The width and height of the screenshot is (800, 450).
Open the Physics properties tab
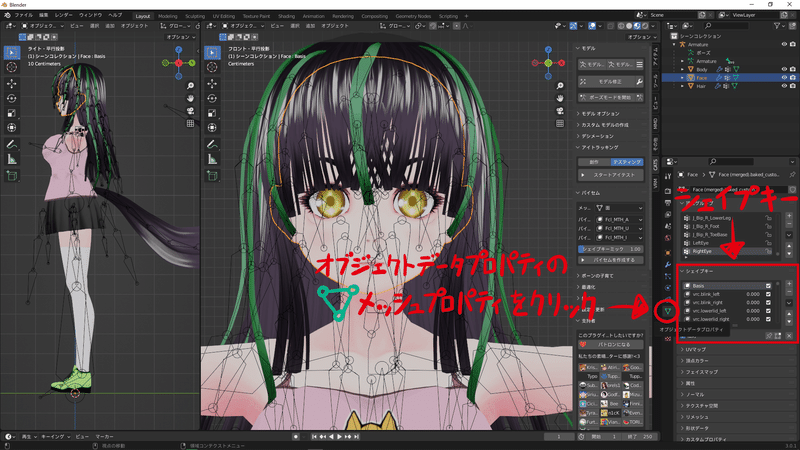tap(667, 288)
